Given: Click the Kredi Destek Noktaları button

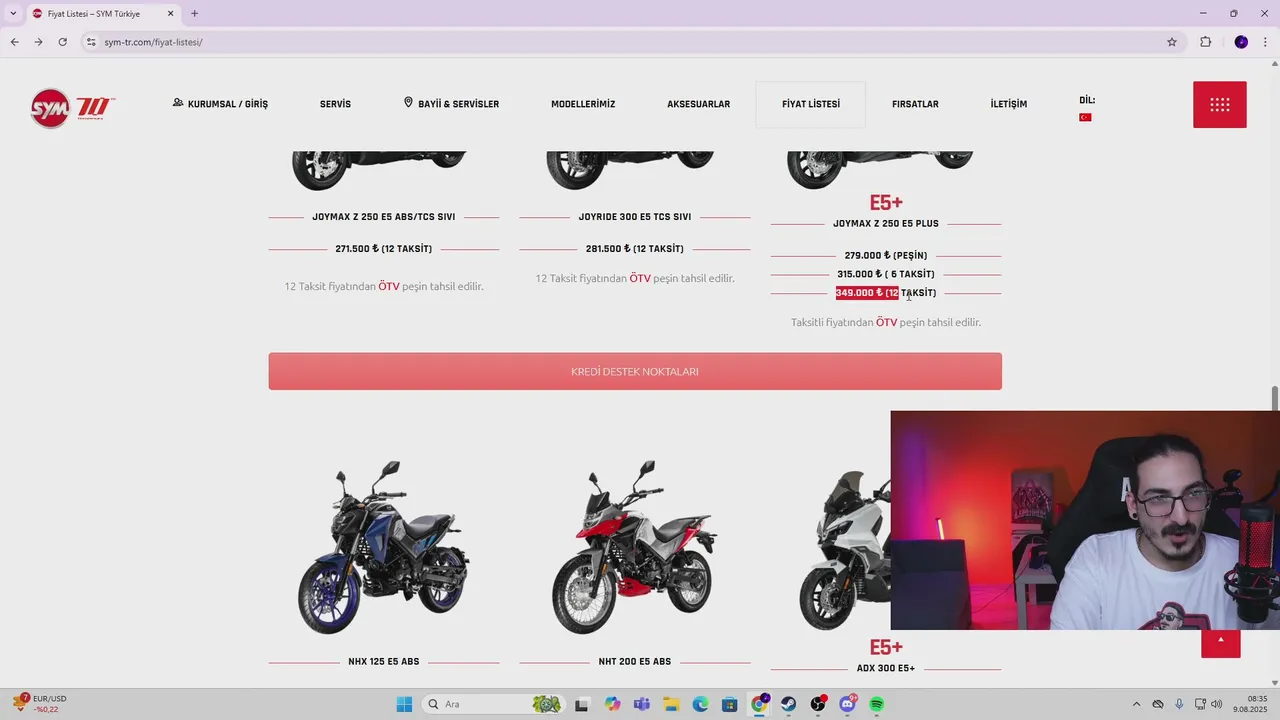Looking at the screenshot, I should (635, 371).
